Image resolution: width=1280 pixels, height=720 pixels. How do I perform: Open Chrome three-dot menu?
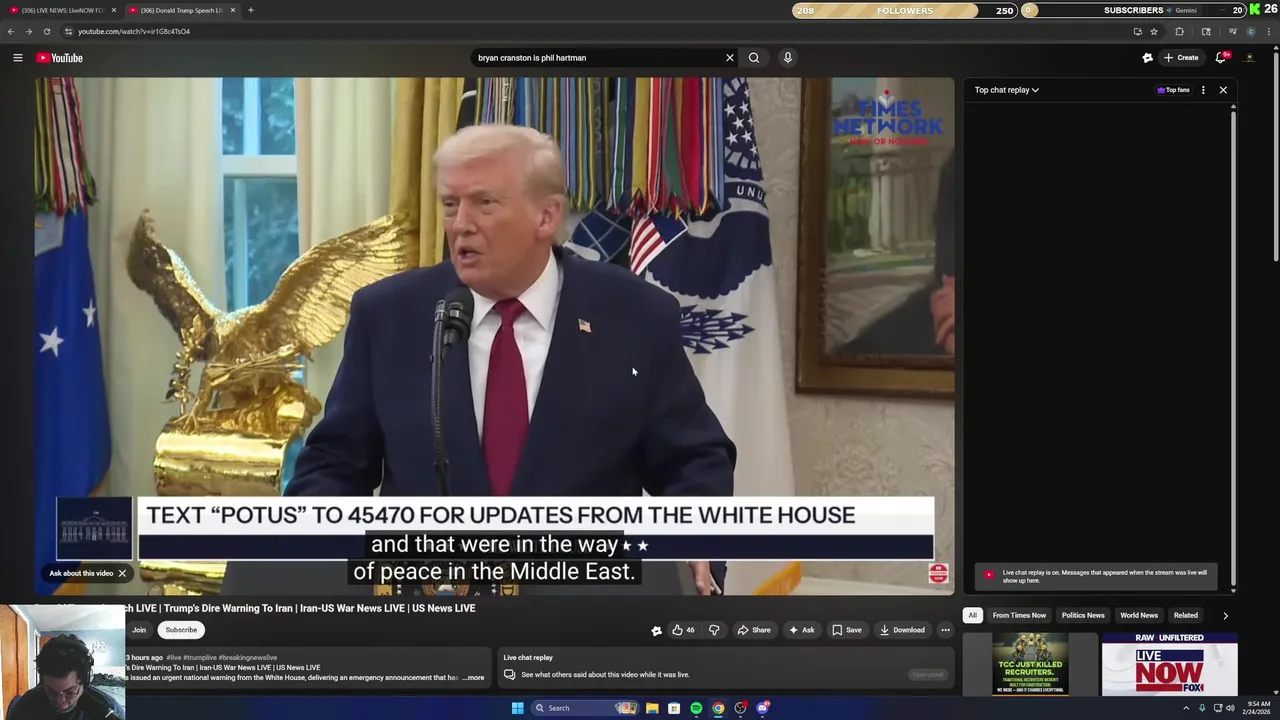(1269, 31)
